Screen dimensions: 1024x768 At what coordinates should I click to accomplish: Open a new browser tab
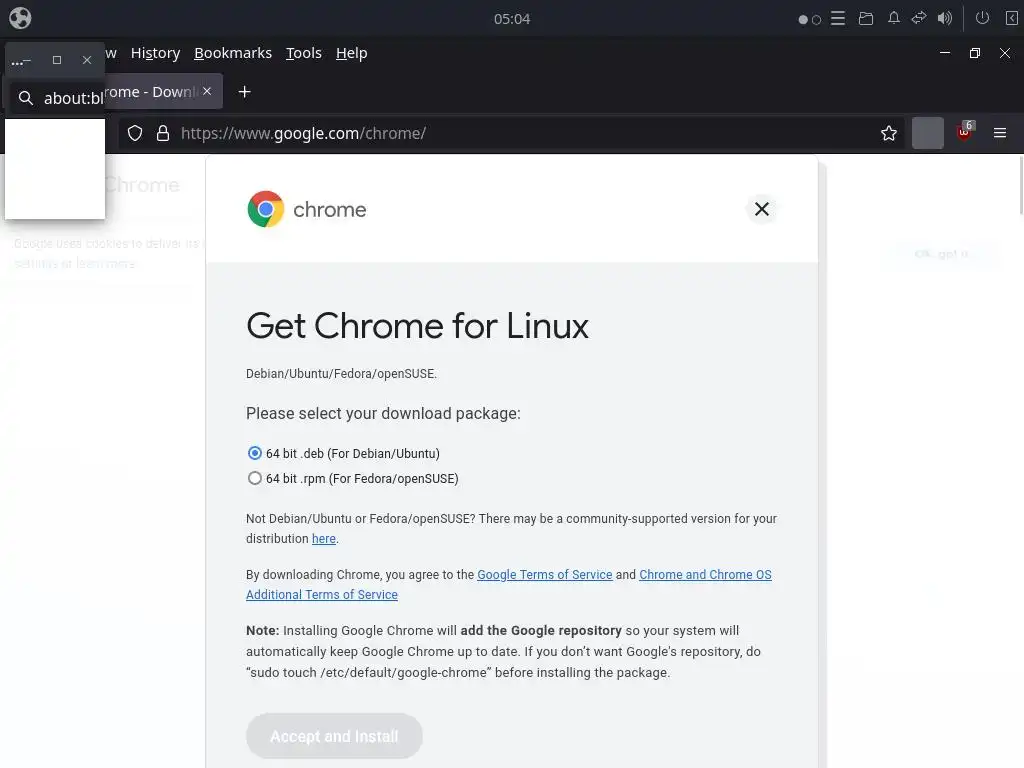coord(244,92)
